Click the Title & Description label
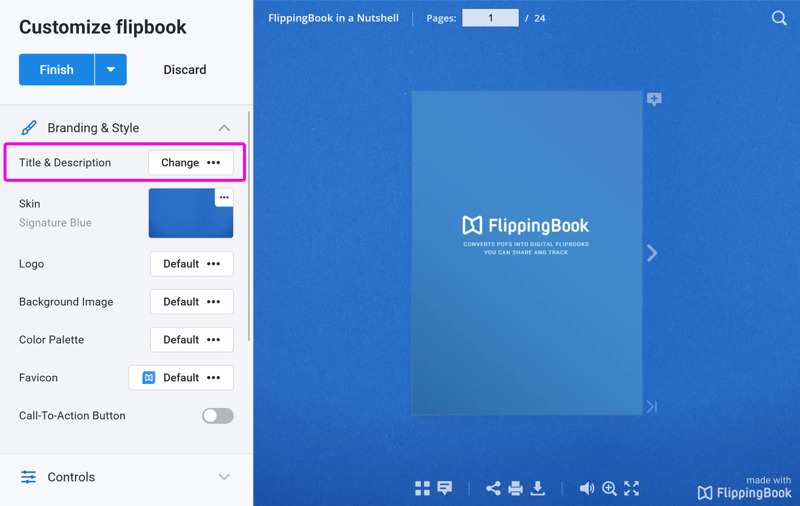This screenshot has height=506, width=800. click(x=65, y=163)
